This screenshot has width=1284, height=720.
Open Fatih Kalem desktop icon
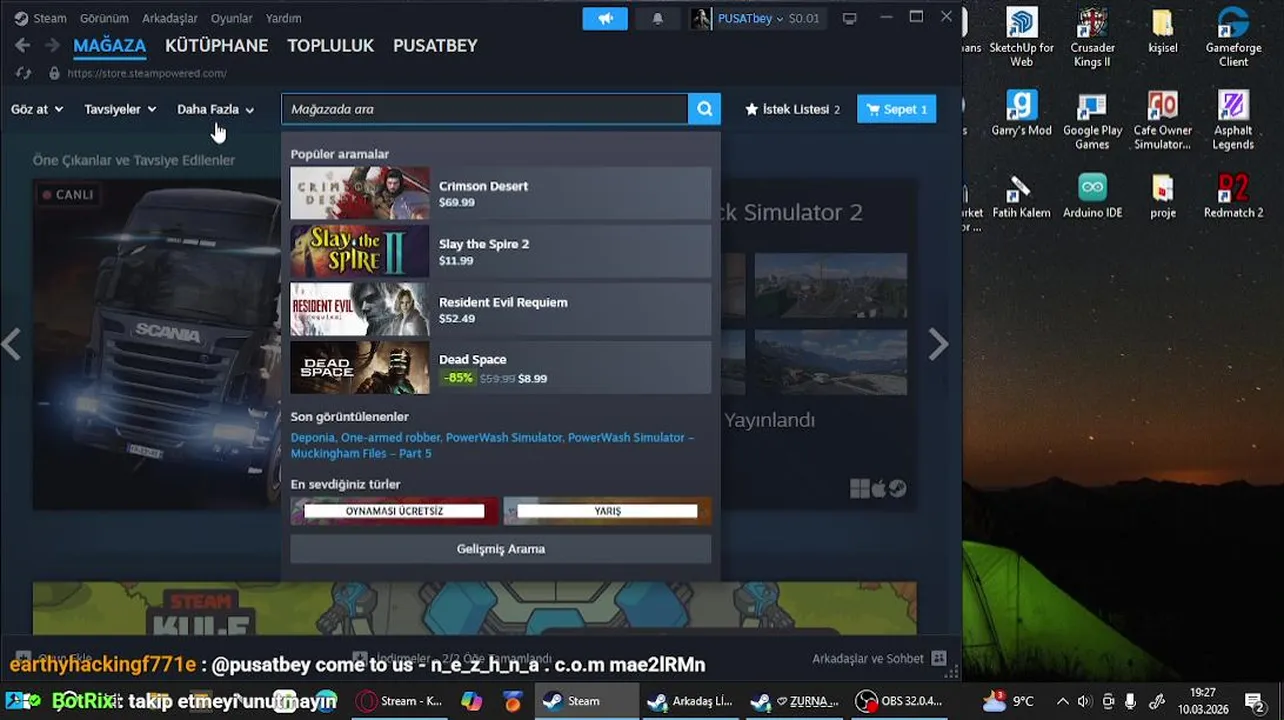(1021, 196)
